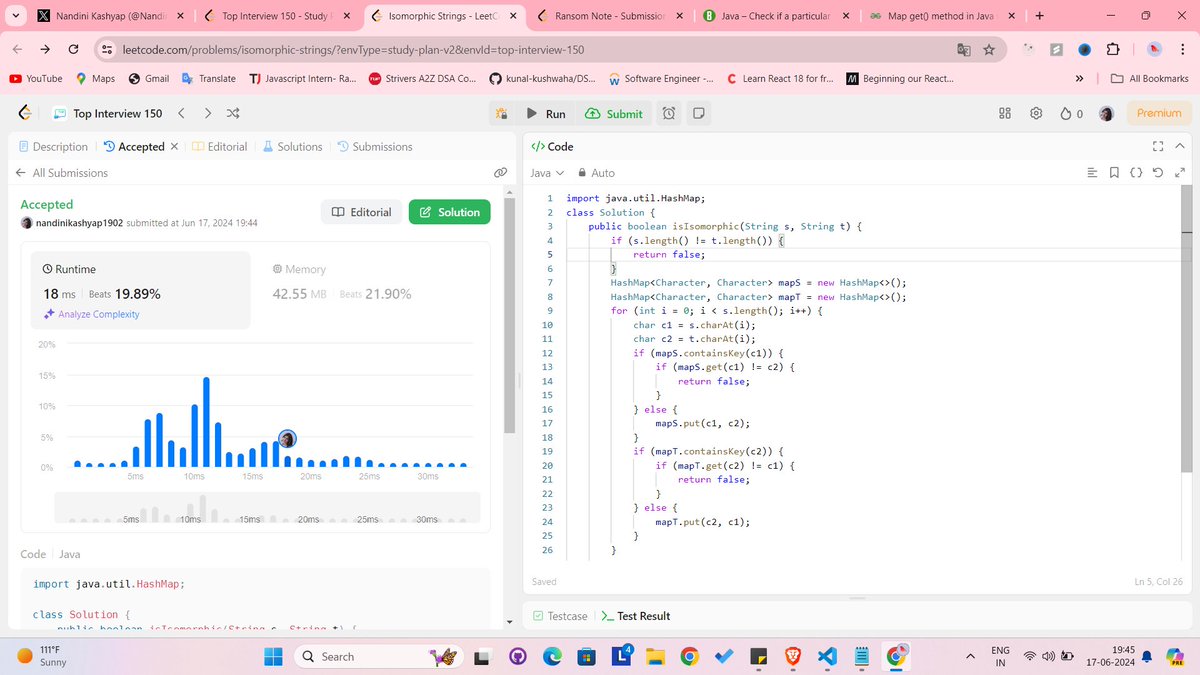Image resolution: width=1200 pixels, height=675 pixels.
Task: Click the streak flame counter
Action: (x=1072, y=114)
